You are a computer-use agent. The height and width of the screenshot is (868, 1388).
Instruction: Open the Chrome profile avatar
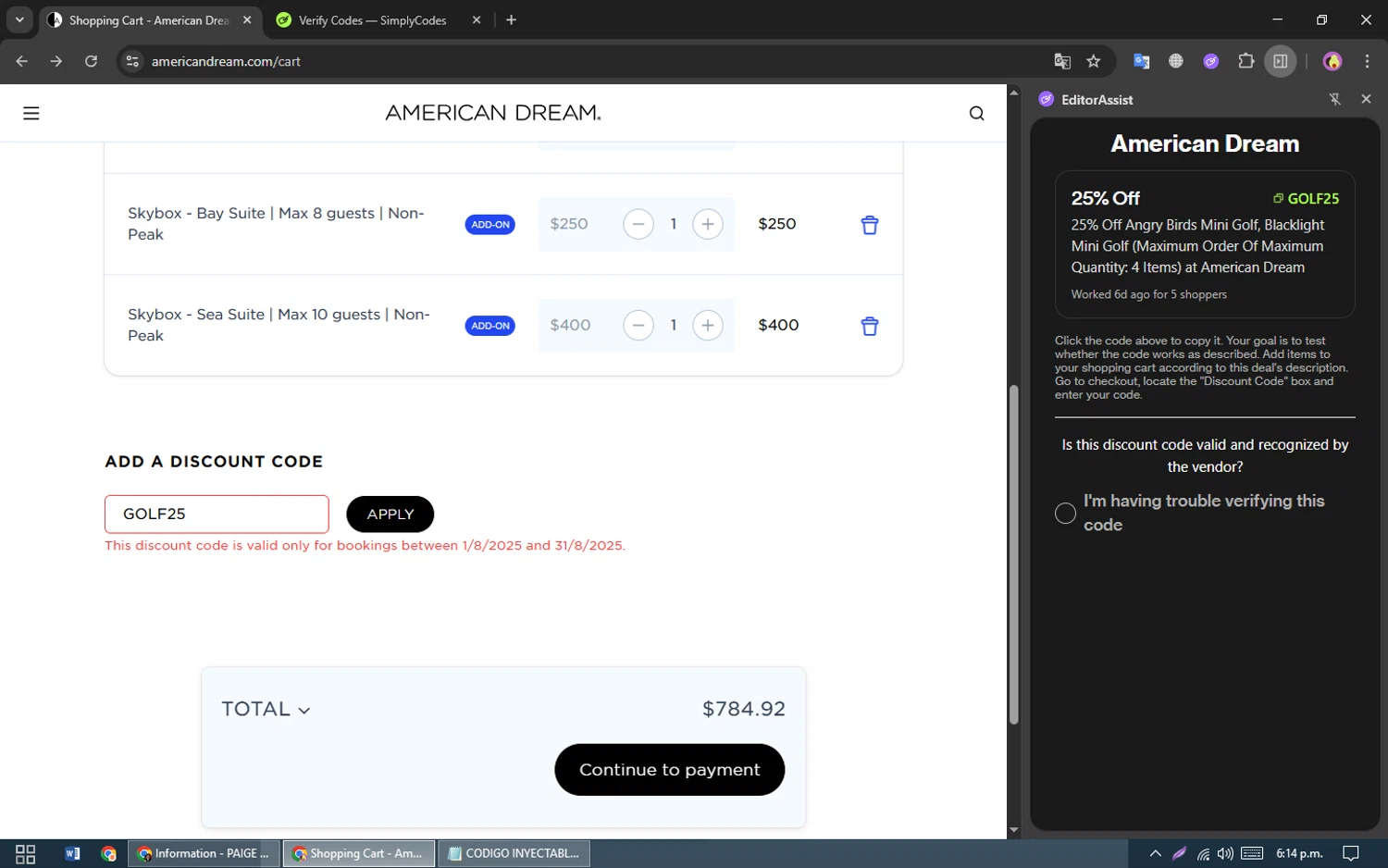pyautogui.click(x=1332, y=61)
